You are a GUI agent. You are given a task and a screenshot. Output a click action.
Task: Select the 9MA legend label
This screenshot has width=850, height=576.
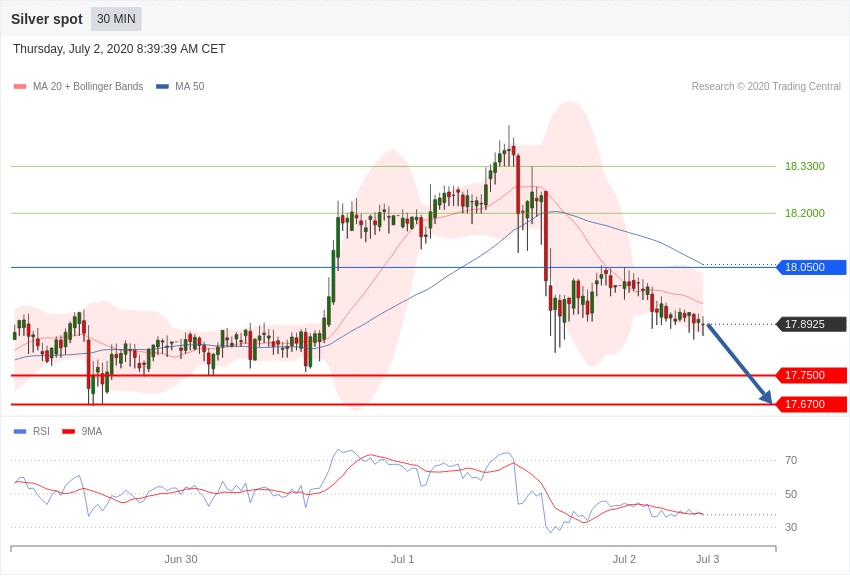pos(92,431)
